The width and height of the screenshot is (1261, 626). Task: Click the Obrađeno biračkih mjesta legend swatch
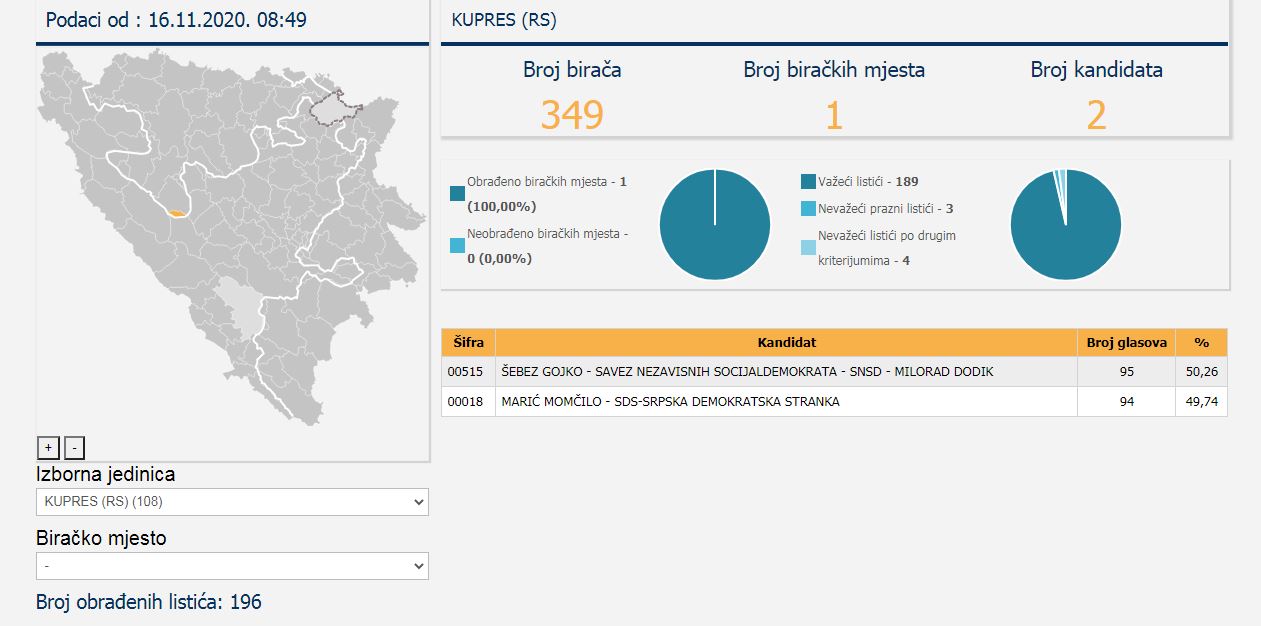[457, 194]
